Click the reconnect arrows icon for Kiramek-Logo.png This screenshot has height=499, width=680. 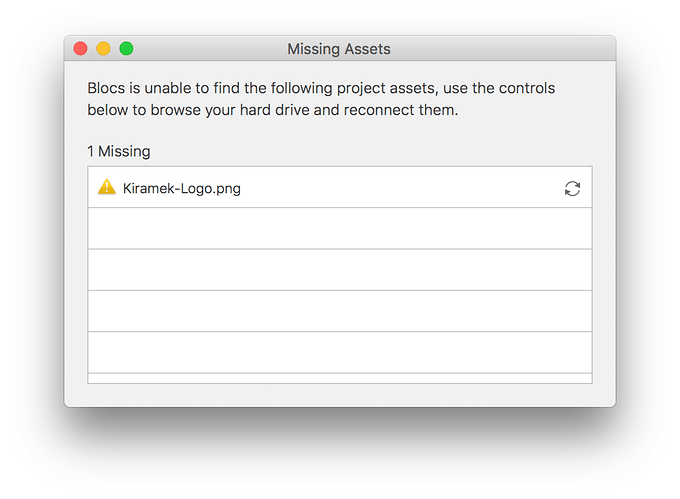(x=572, y=188)
